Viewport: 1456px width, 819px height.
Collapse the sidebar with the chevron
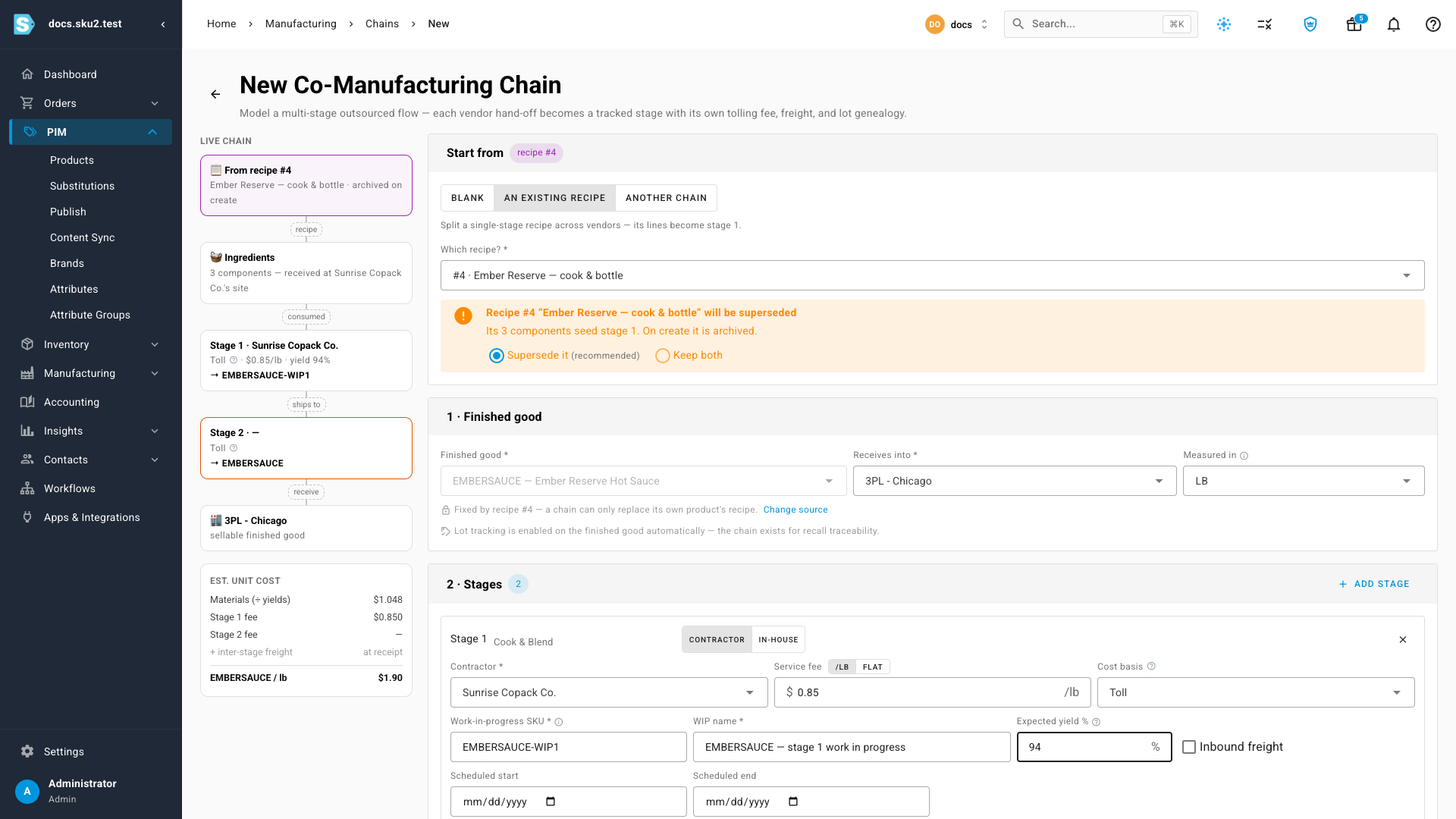pos(163,24)
